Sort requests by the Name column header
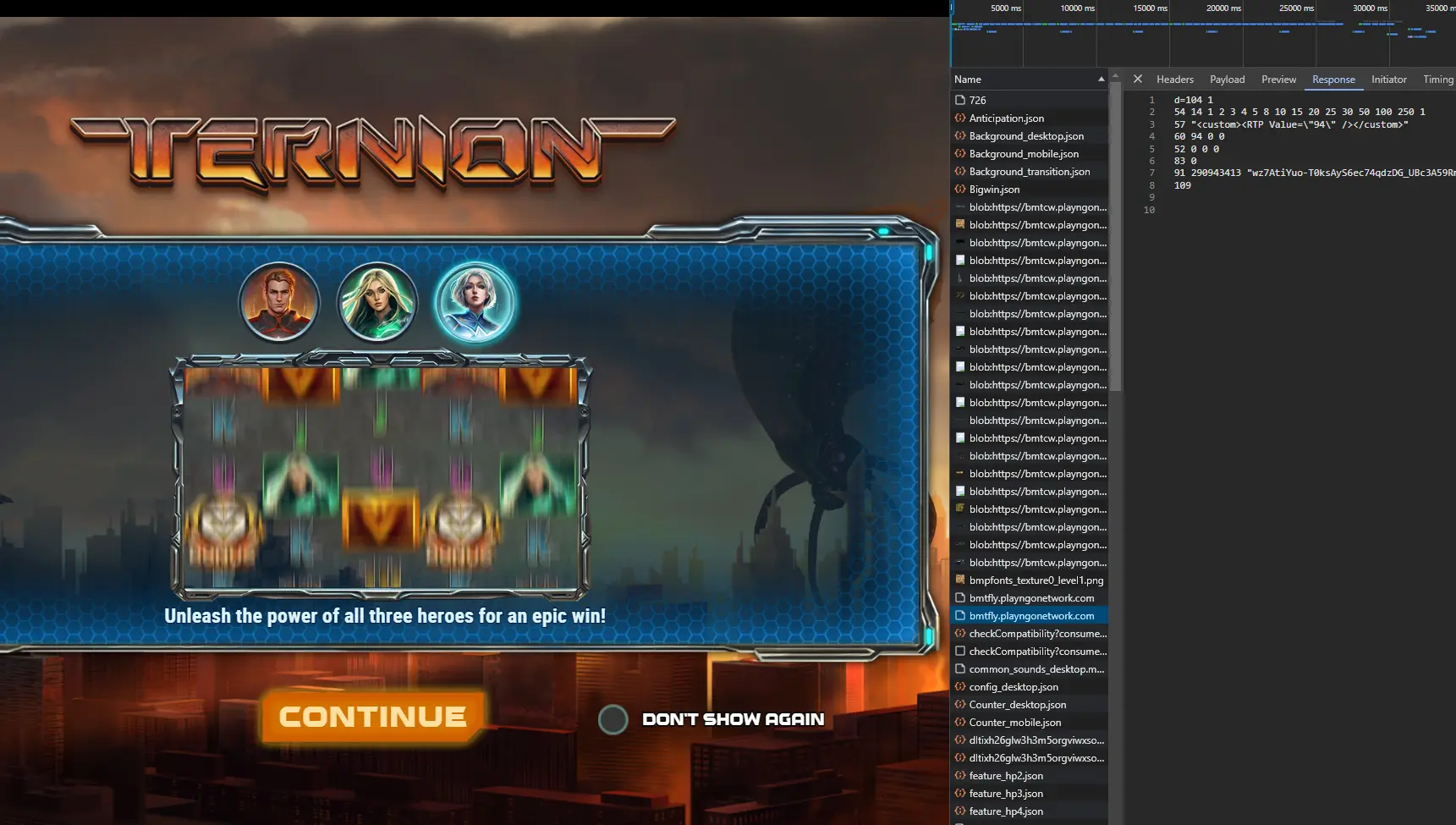Screen dimensions: 1456x825 pos(1029,80)
